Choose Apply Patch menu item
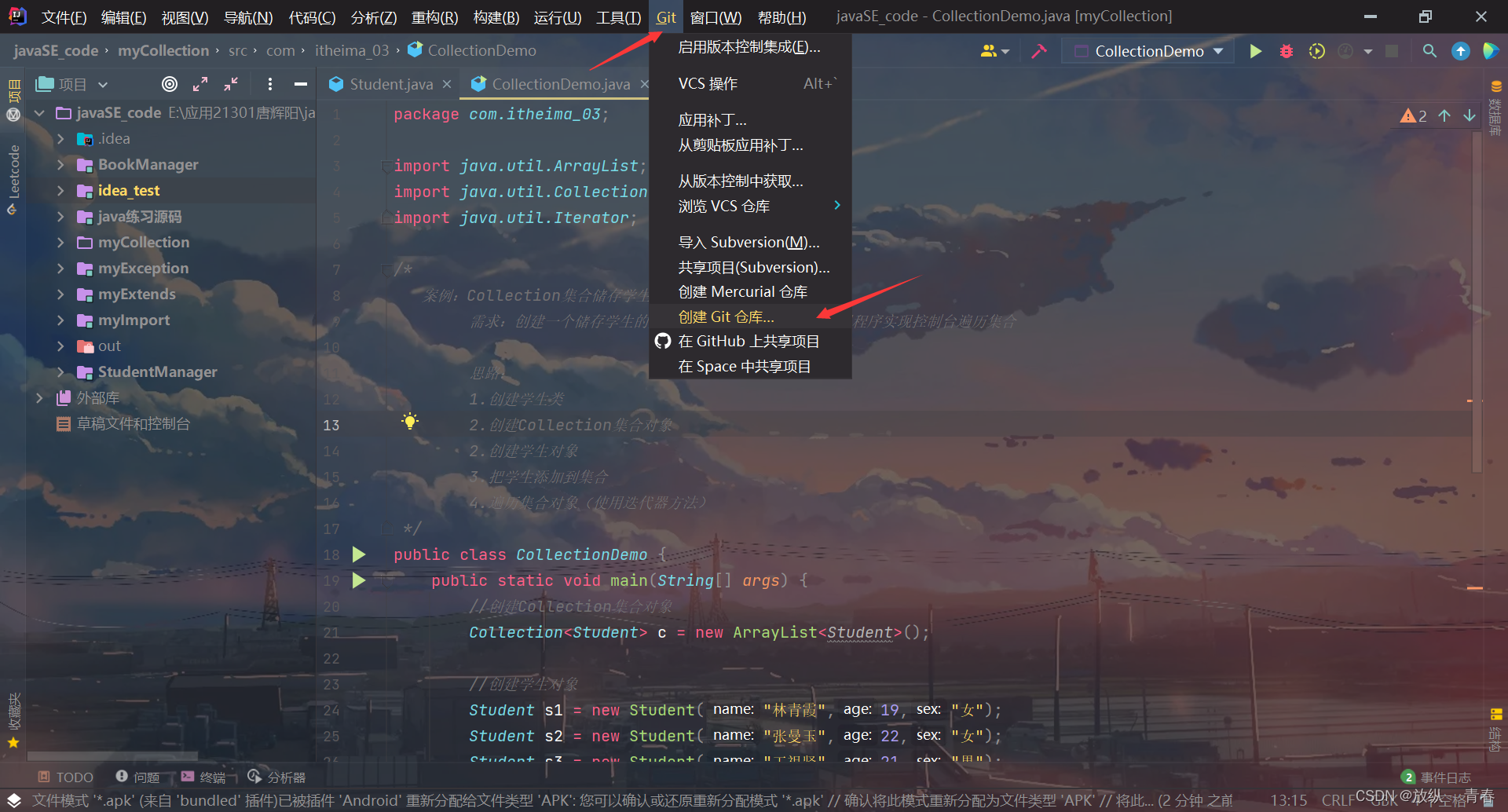 (750, 120)
